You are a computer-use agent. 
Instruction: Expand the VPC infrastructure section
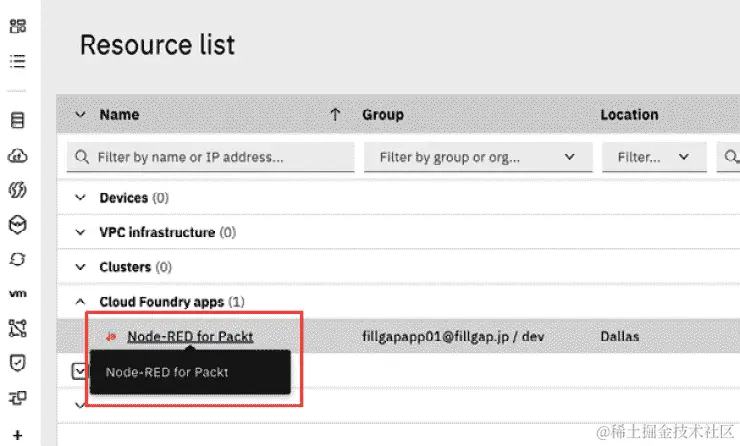coord(80,232)
